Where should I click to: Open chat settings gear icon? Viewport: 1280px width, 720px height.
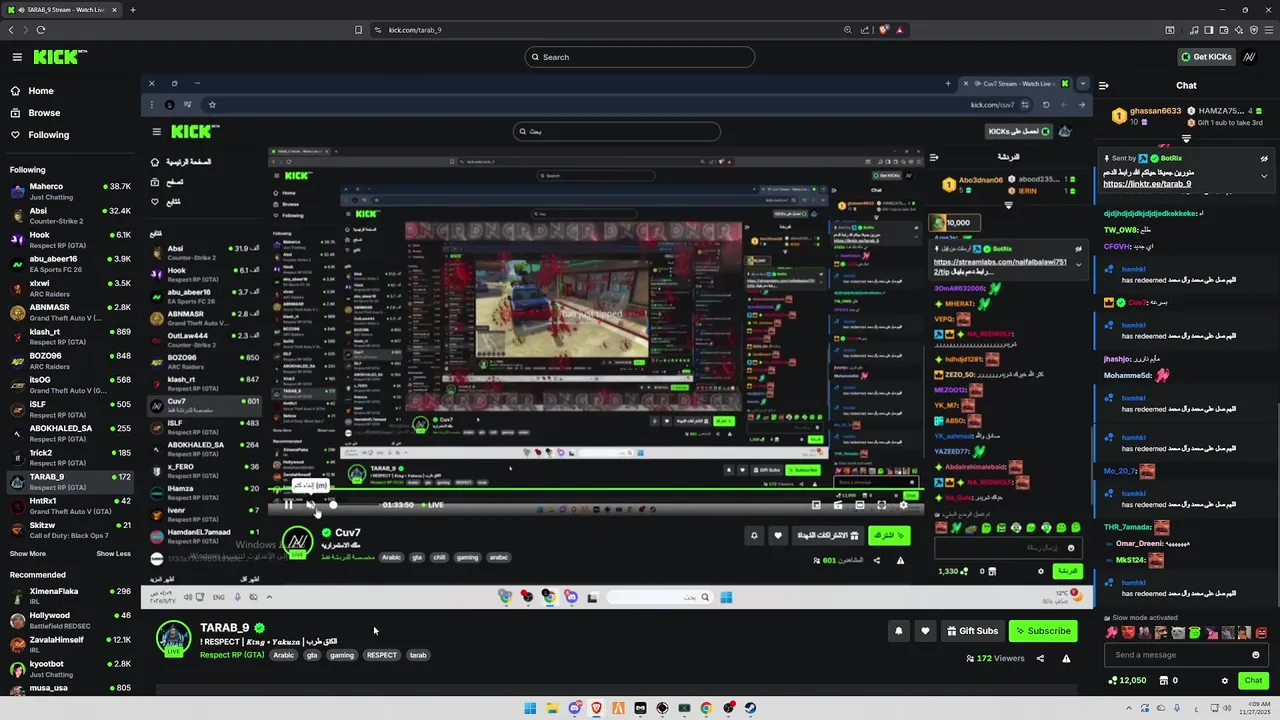click(x=1225, y=681)
